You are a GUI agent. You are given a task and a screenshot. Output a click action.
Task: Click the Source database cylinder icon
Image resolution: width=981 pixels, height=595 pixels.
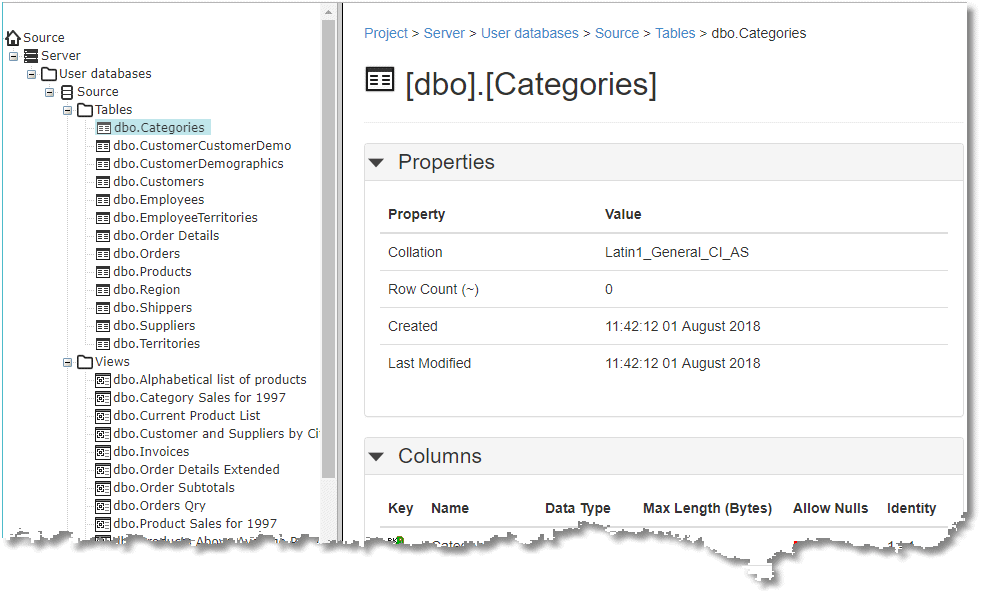[67, 92]
